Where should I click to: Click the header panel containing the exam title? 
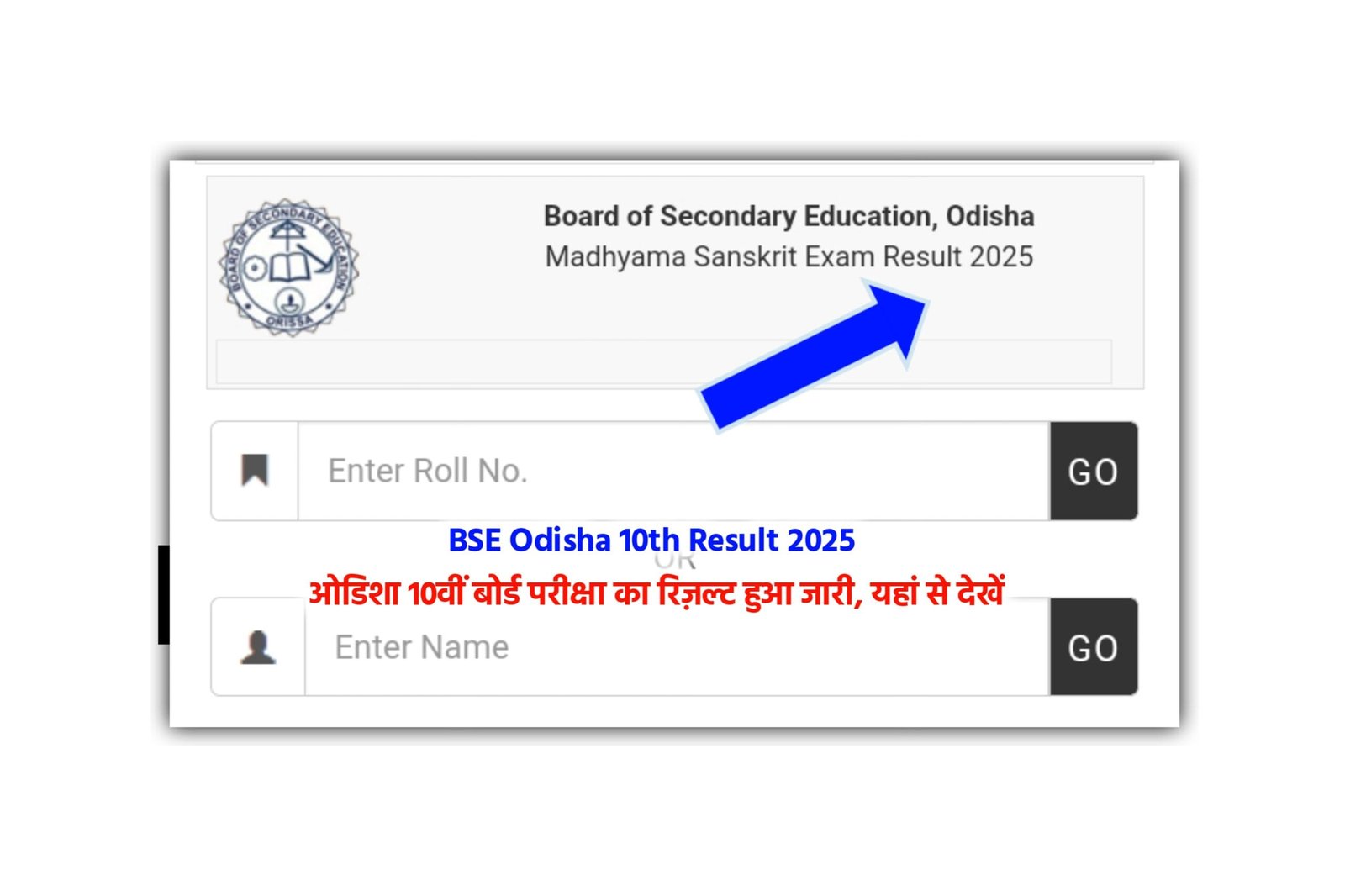pos(672,277)
